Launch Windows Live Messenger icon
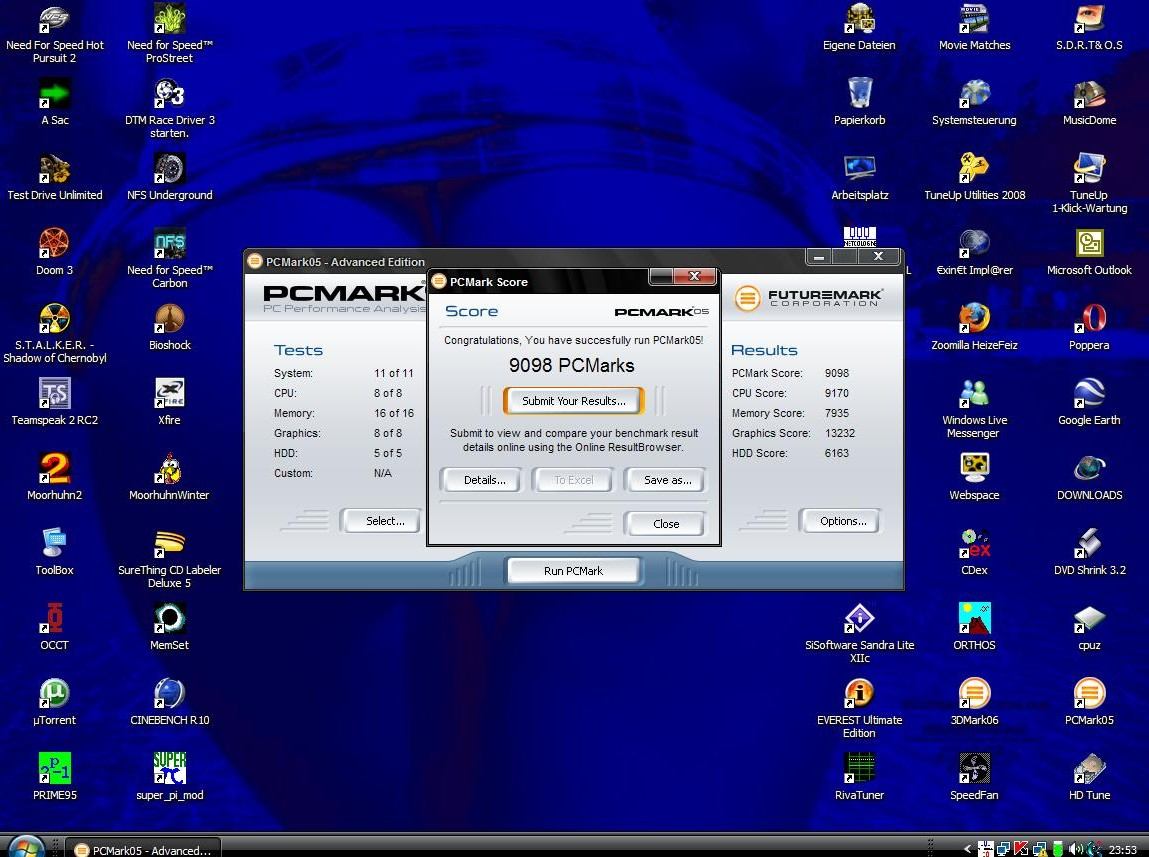 (x=975, y=394)
